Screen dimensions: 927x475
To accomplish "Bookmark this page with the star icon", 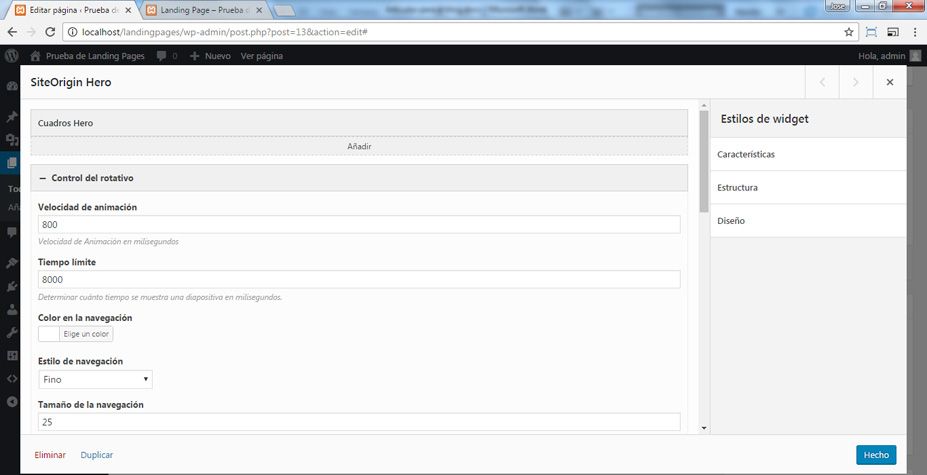I will click(849, 32).
